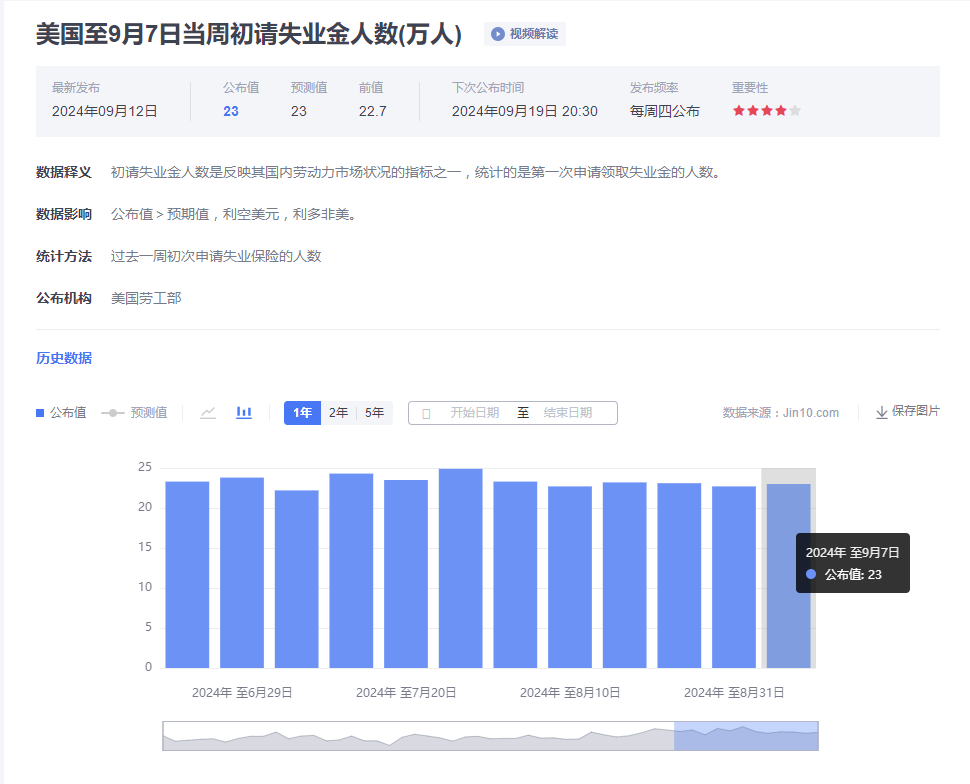Image resolution: width=970 pixels, height=784 pixels.
Task: Select the 1年 time range
Action: click(302, 412)
